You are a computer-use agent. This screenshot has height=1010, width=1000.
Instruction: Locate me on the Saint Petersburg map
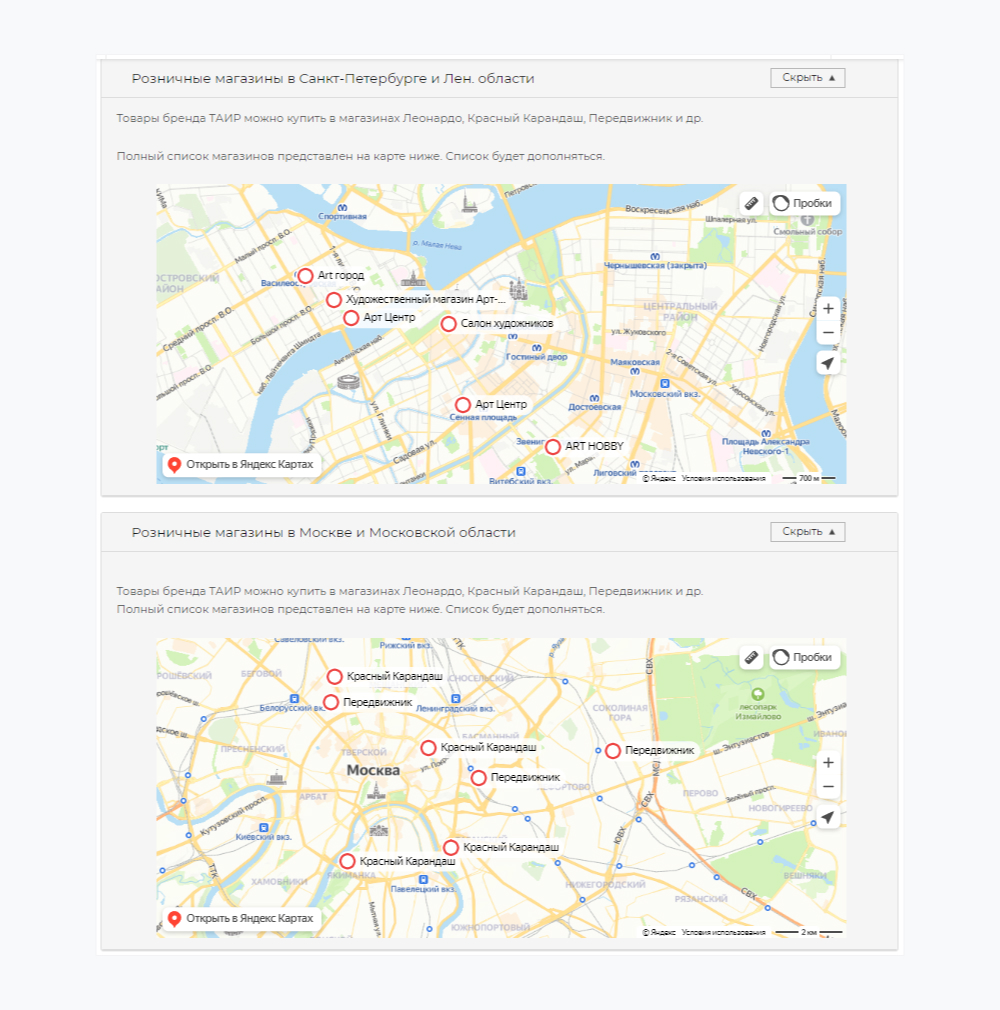827,363
